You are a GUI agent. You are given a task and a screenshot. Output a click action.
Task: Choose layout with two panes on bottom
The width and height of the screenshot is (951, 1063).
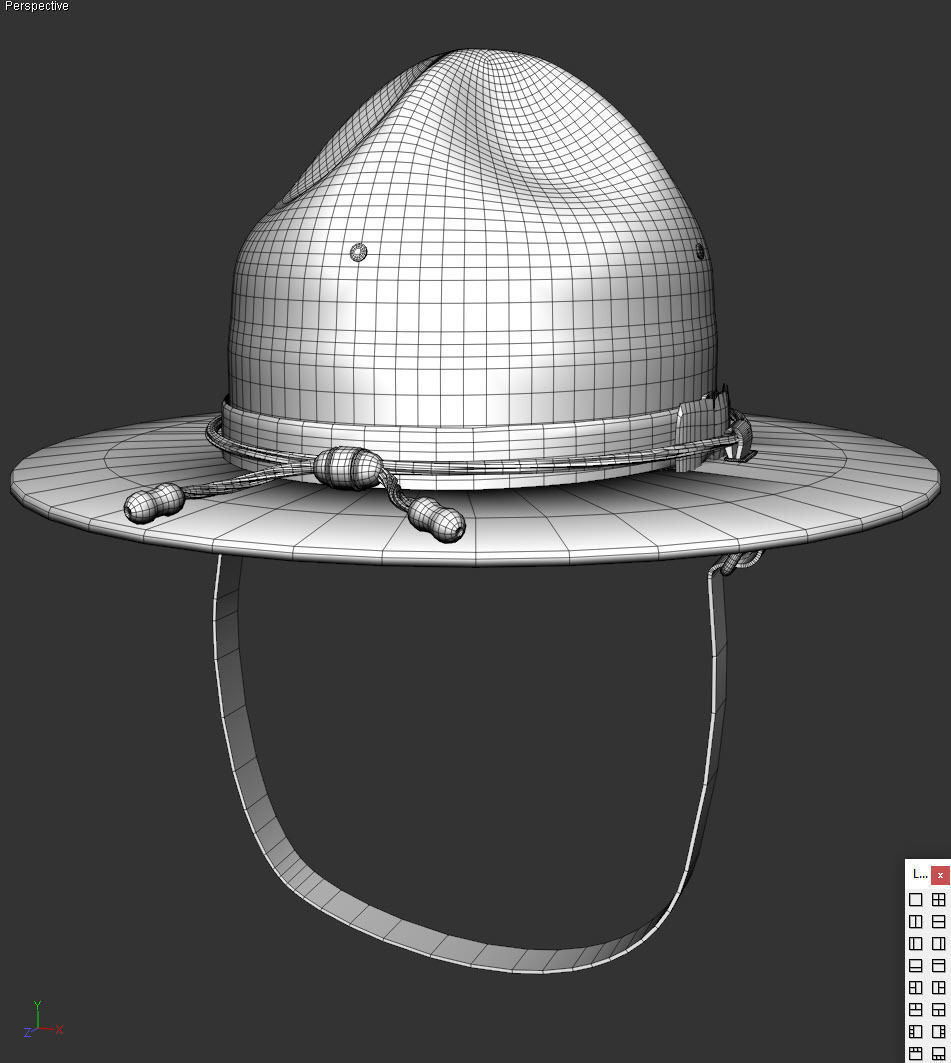pos(938,1009)
